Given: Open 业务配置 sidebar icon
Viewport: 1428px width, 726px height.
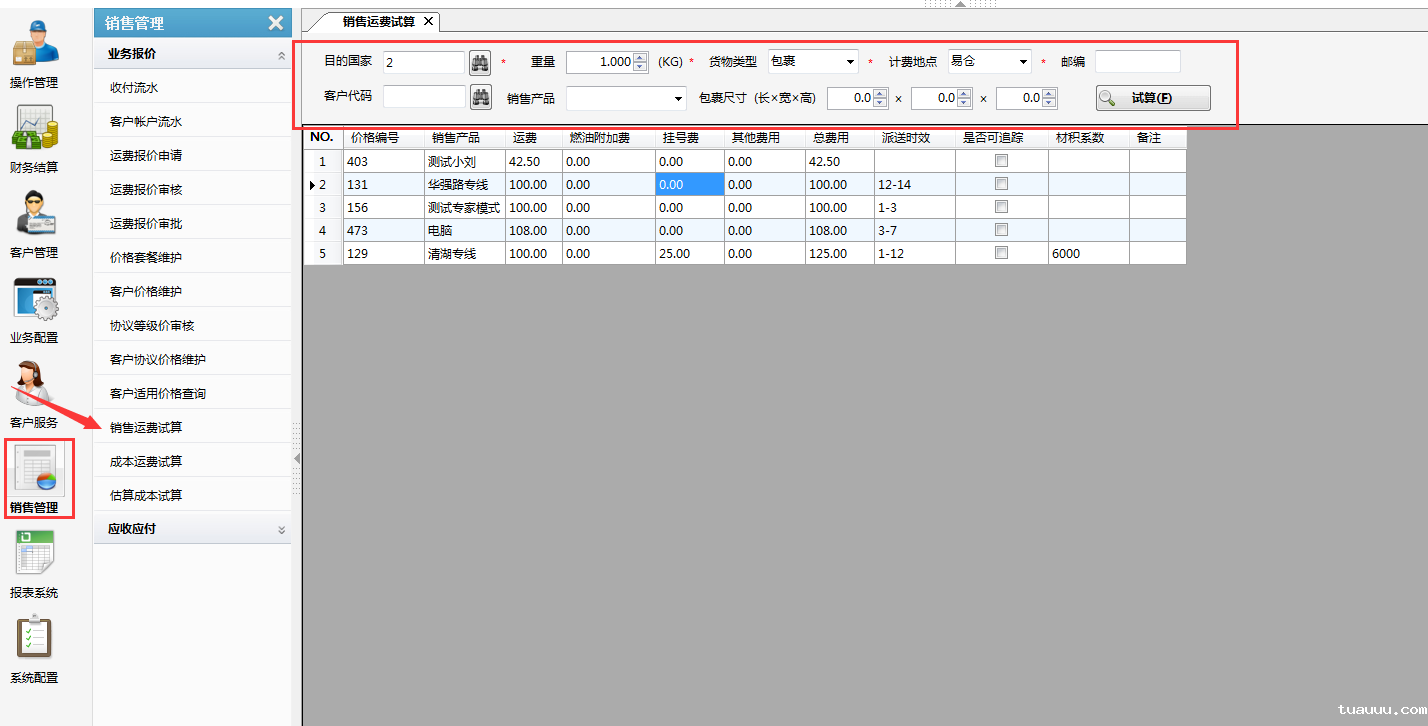Looking at the screenshot, I should (x=35, y=307).
